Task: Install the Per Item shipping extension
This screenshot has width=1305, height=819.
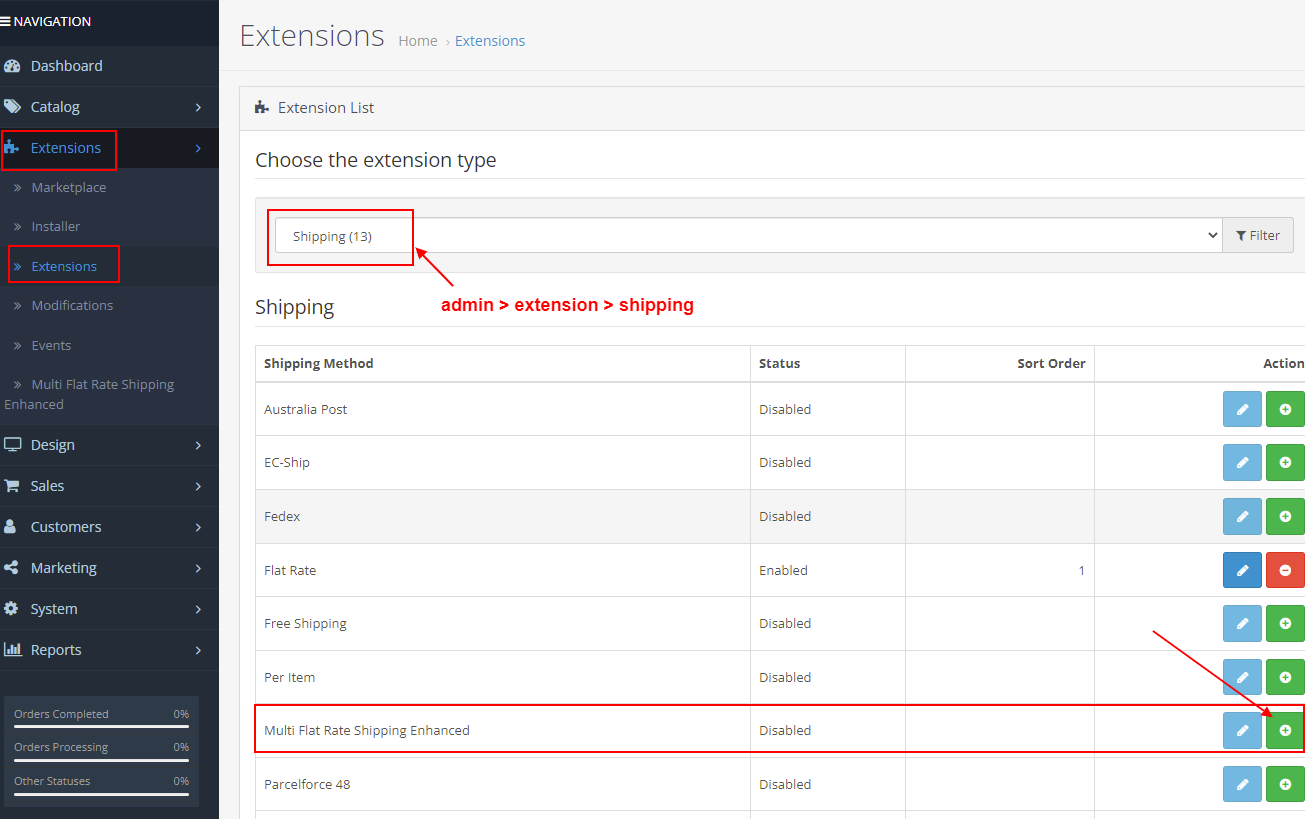Action: 1285,677
